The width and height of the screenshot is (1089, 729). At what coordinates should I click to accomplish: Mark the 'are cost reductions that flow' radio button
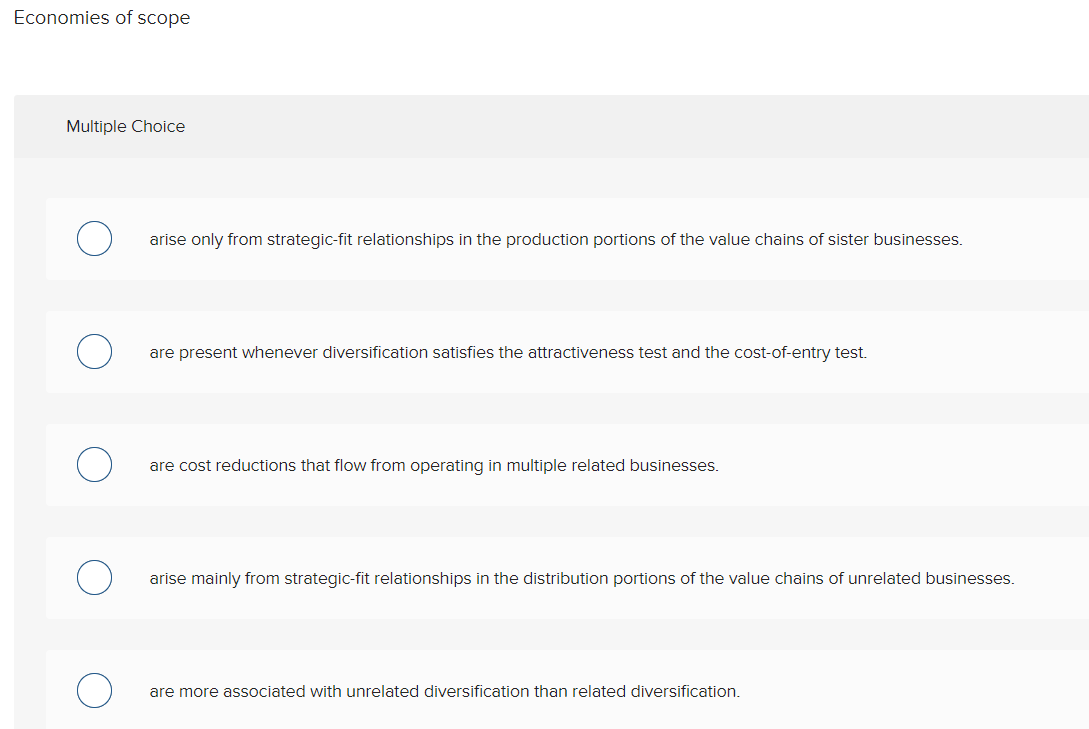[94, 466]
